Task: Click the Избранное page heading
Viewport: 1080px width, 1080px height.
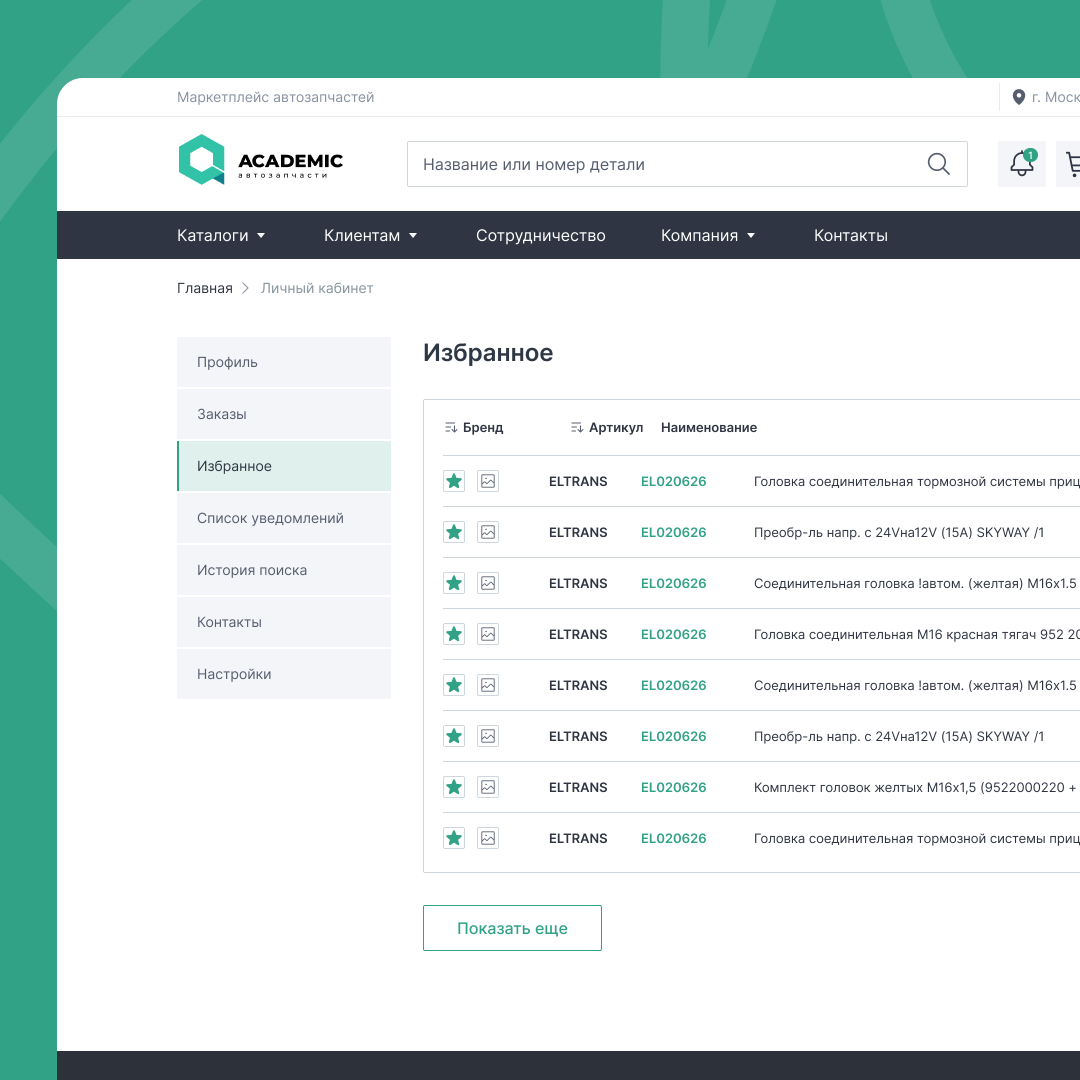Action: coord(488,353)
